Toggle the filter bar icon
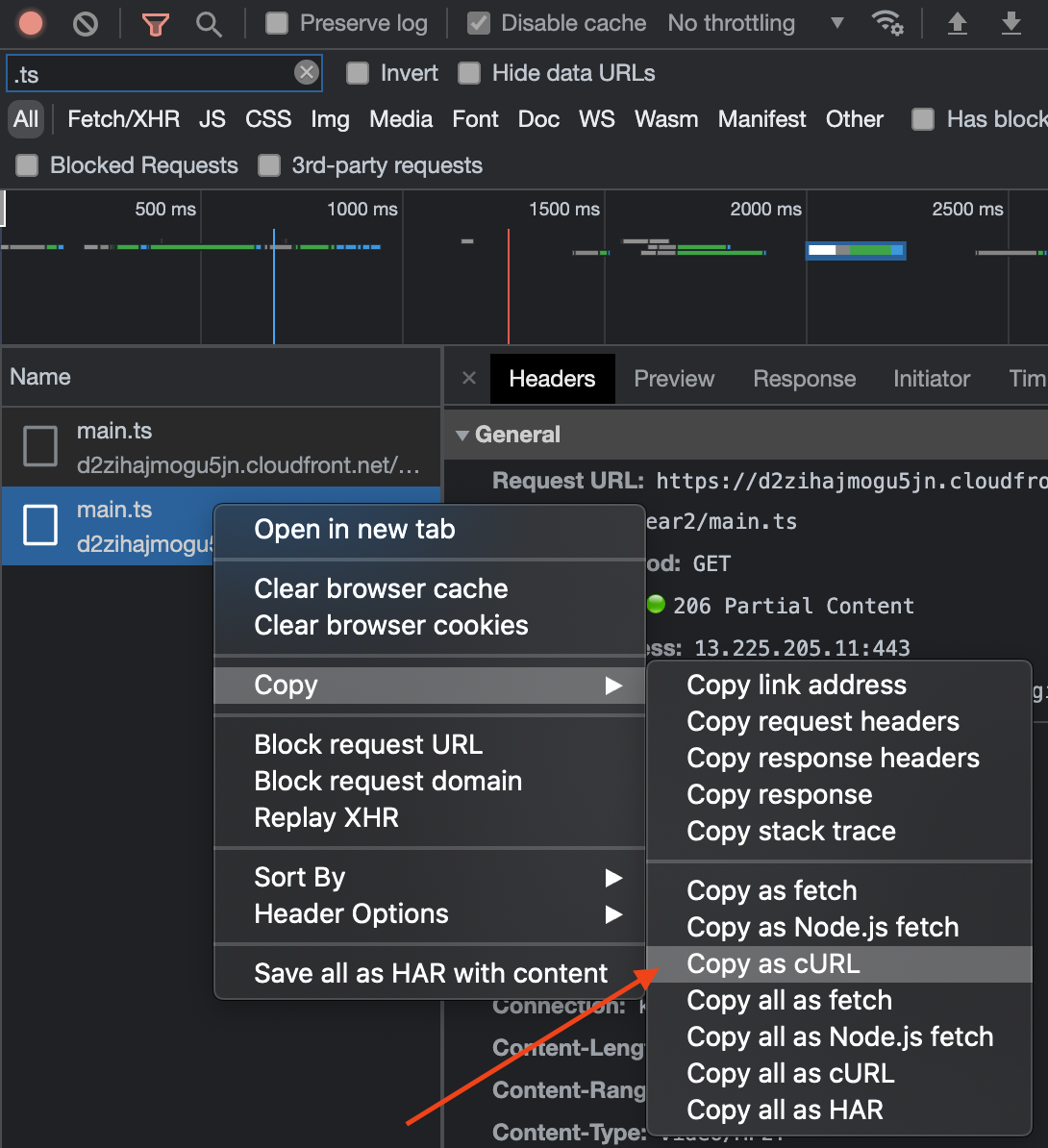1048x1148 pixels. click(x=155, y=24)
